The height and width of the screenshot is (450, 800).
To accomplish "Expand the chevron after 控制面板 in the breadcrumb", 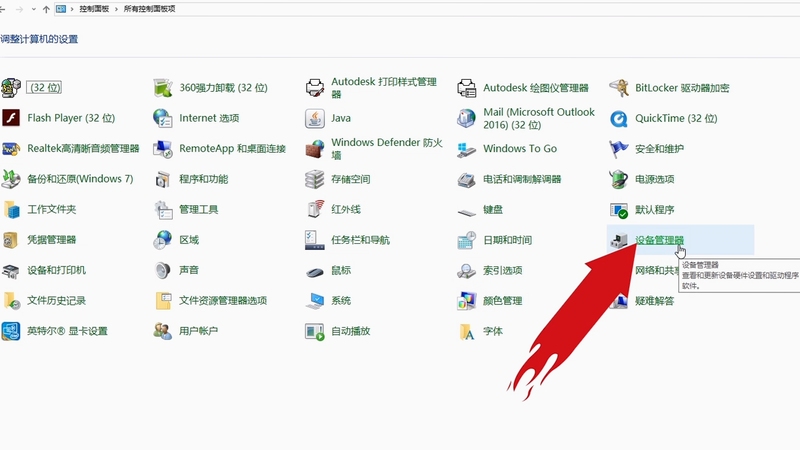I will (x=116, y=9).
